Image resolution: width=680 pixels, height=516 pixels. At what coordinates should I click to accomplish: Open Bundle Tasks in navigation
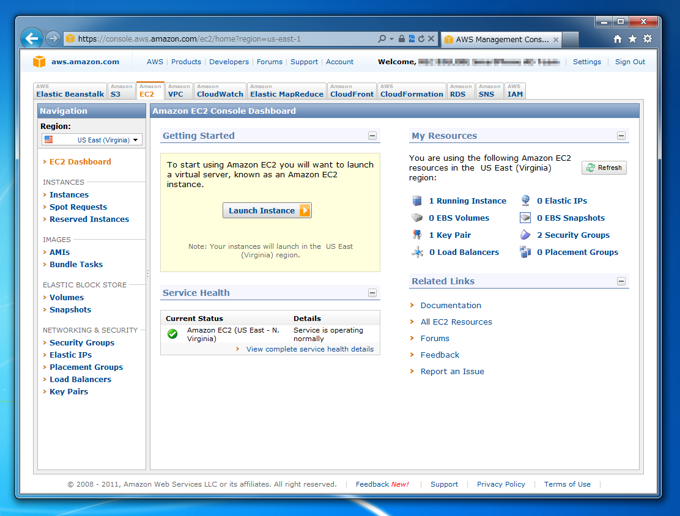tap(76, 264)
